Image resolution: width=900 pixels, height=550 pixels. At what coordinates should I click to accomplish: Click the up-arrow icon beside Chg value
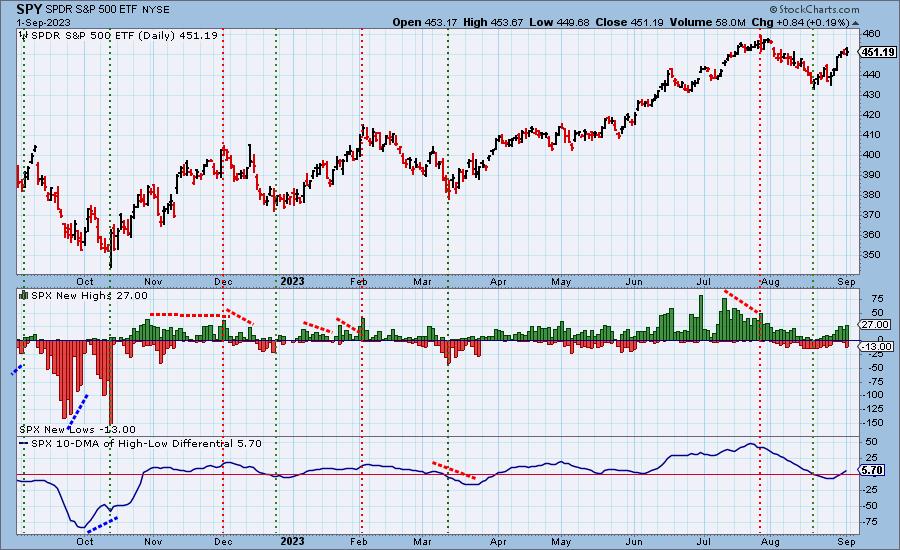pos(856,23)
